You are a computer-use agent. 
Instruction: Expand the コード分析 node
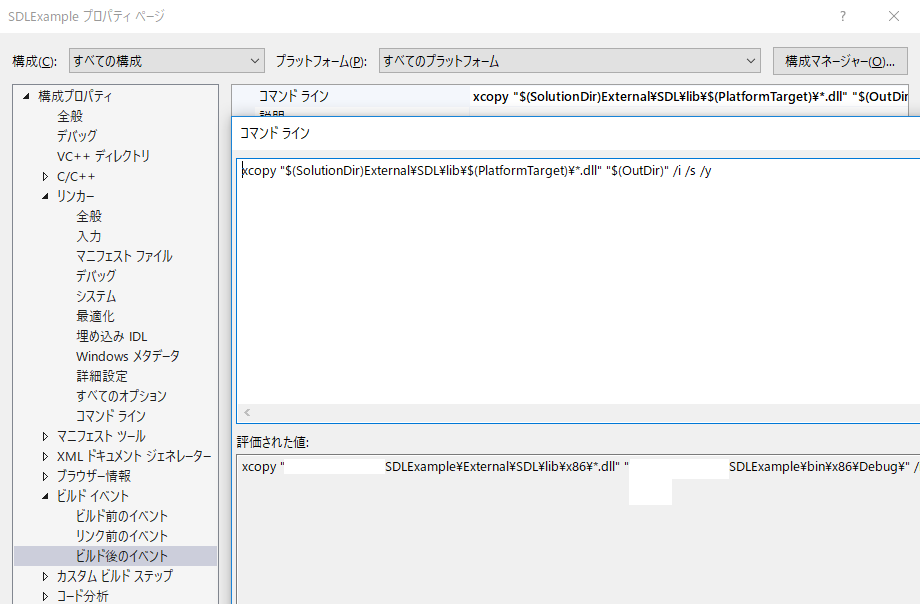(x=45, y=596)
